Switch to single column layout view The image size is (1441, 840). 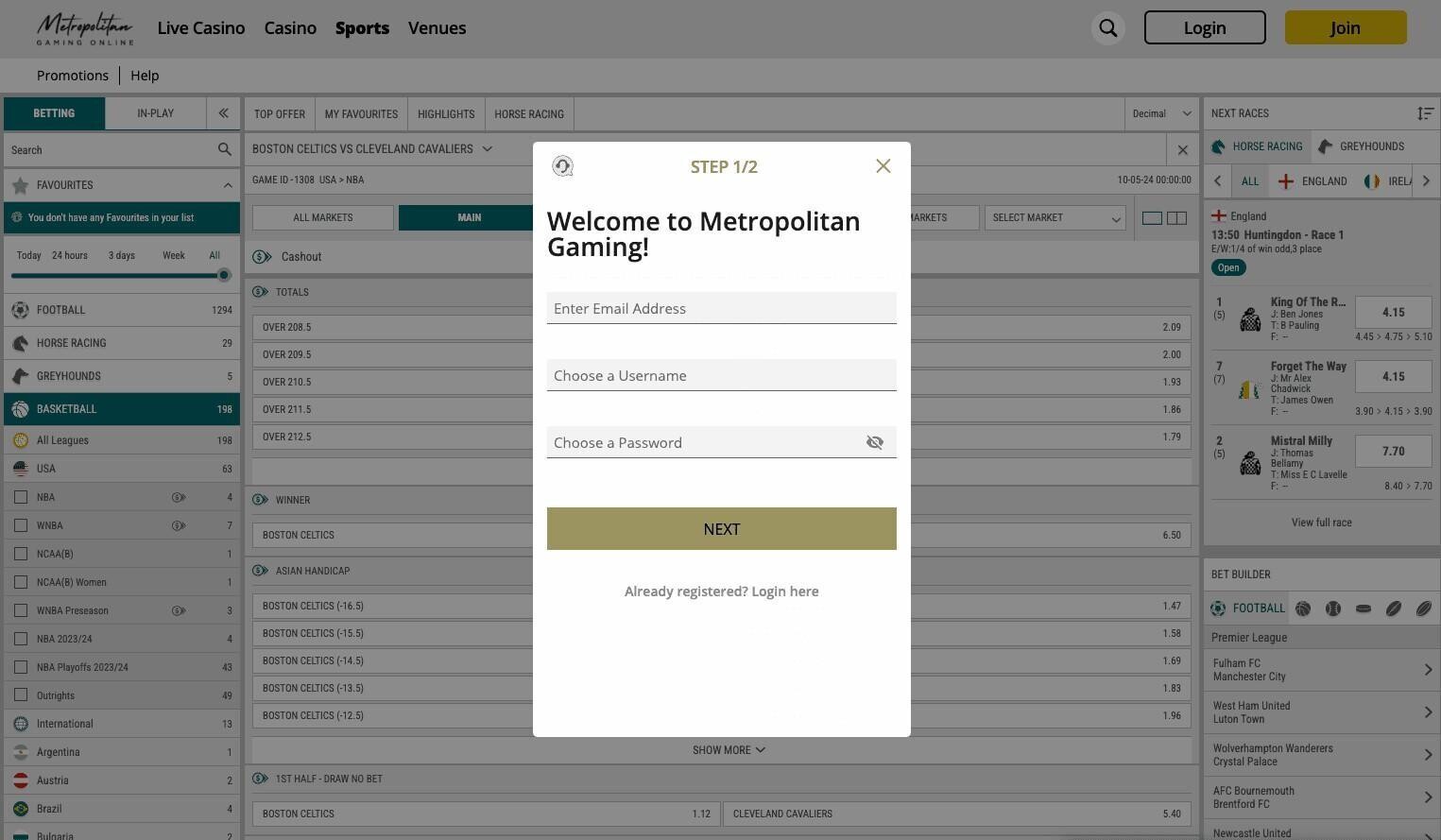(1152, 218)
